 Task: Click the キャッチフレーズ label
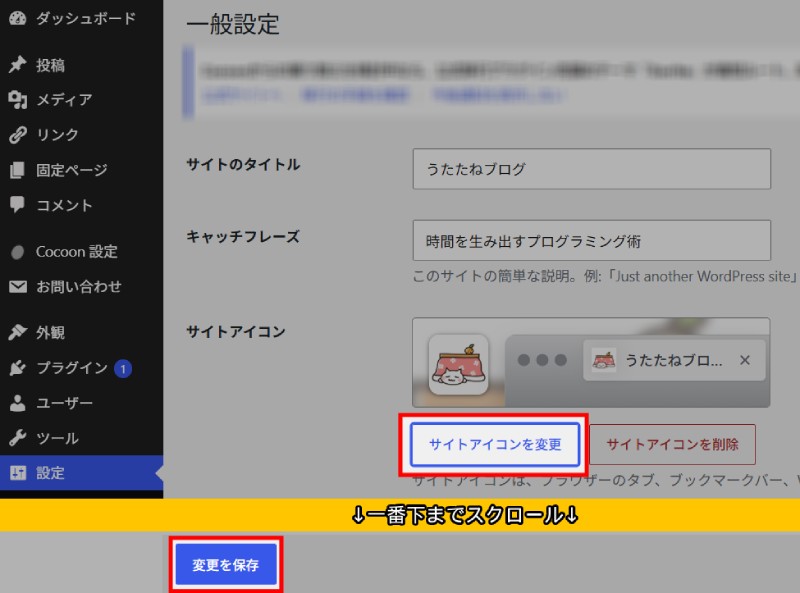click(x=243, y=236)
